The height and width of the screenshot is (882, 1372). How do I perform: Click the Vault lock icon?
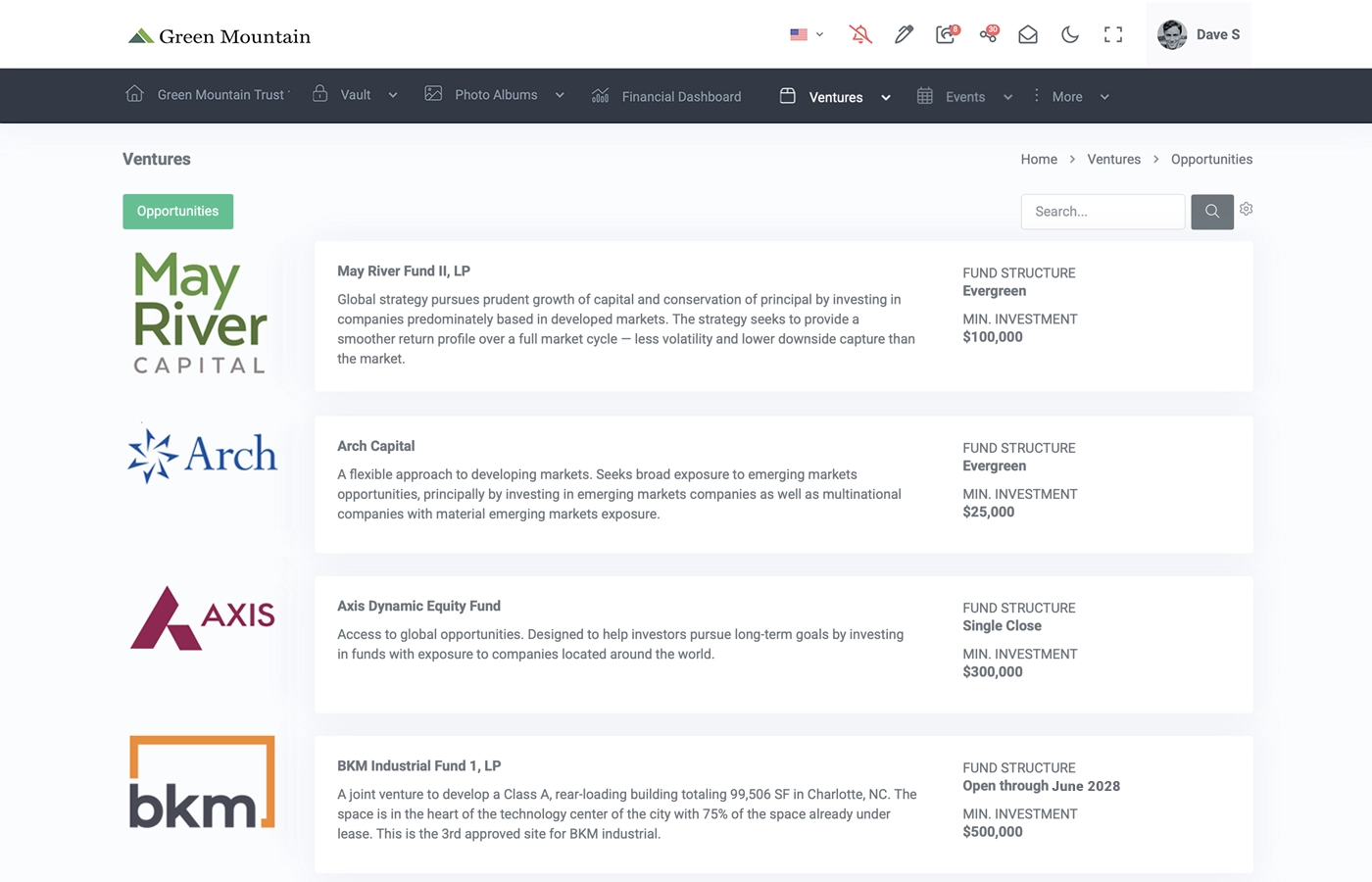point(319,93)
